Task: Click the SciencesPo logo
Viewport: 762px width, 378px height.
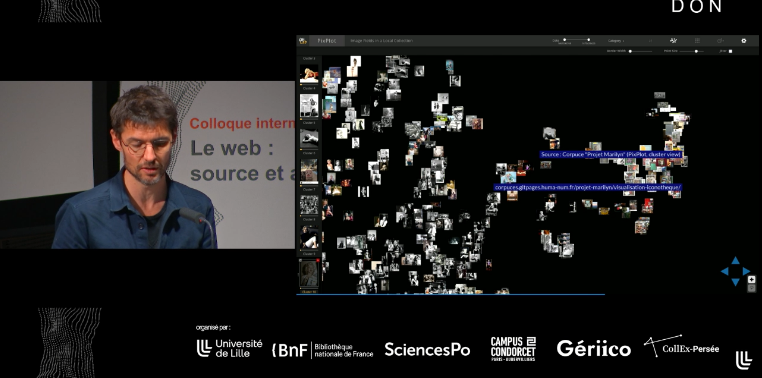Action: [x=427, y=349]
